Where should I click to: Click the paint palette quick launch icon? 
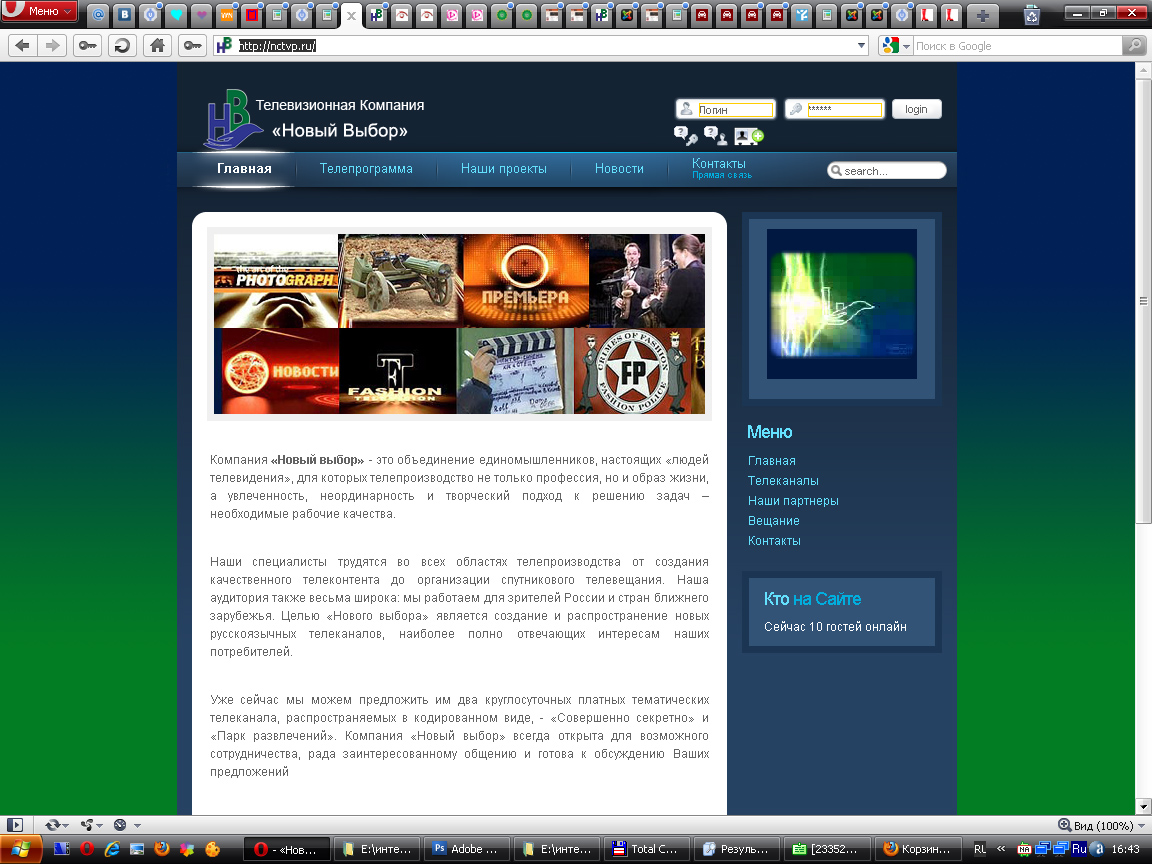(212, 849)
